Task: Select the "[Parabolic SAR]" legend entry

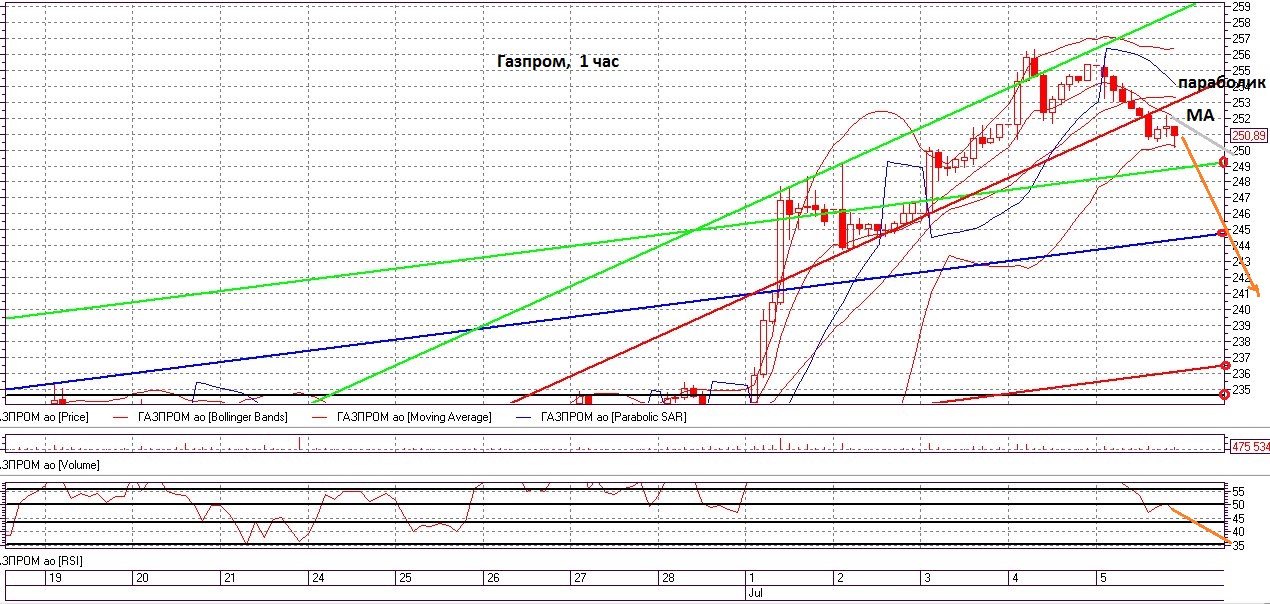Action: click(x=613, y=417)
